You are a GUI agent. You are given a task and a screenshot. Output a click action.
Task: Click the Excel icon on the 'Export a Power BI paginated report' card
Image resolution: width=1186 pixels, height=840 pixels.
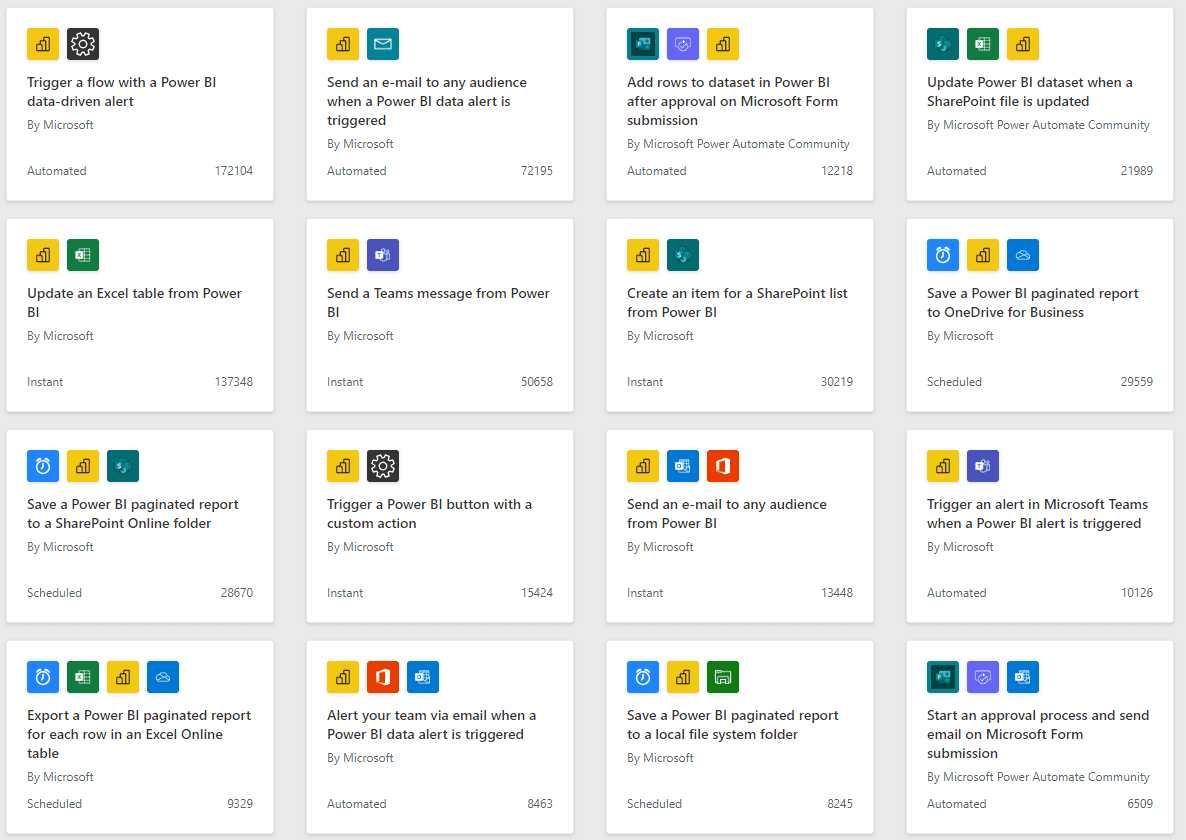[83, 677]
